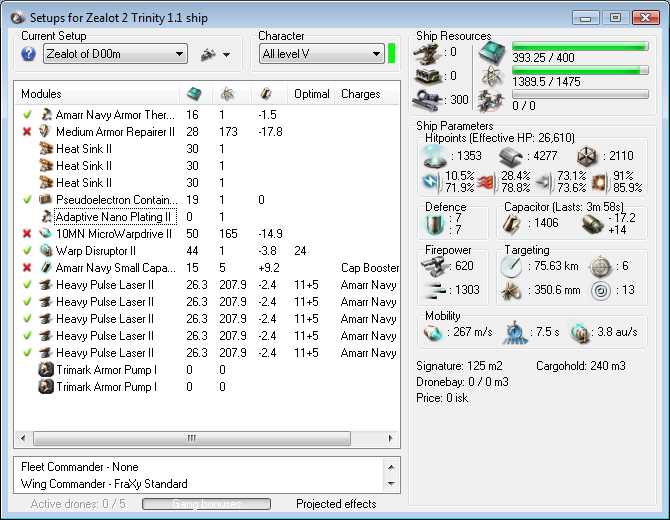Click the green character status indicator

click(x=391, y=54)
